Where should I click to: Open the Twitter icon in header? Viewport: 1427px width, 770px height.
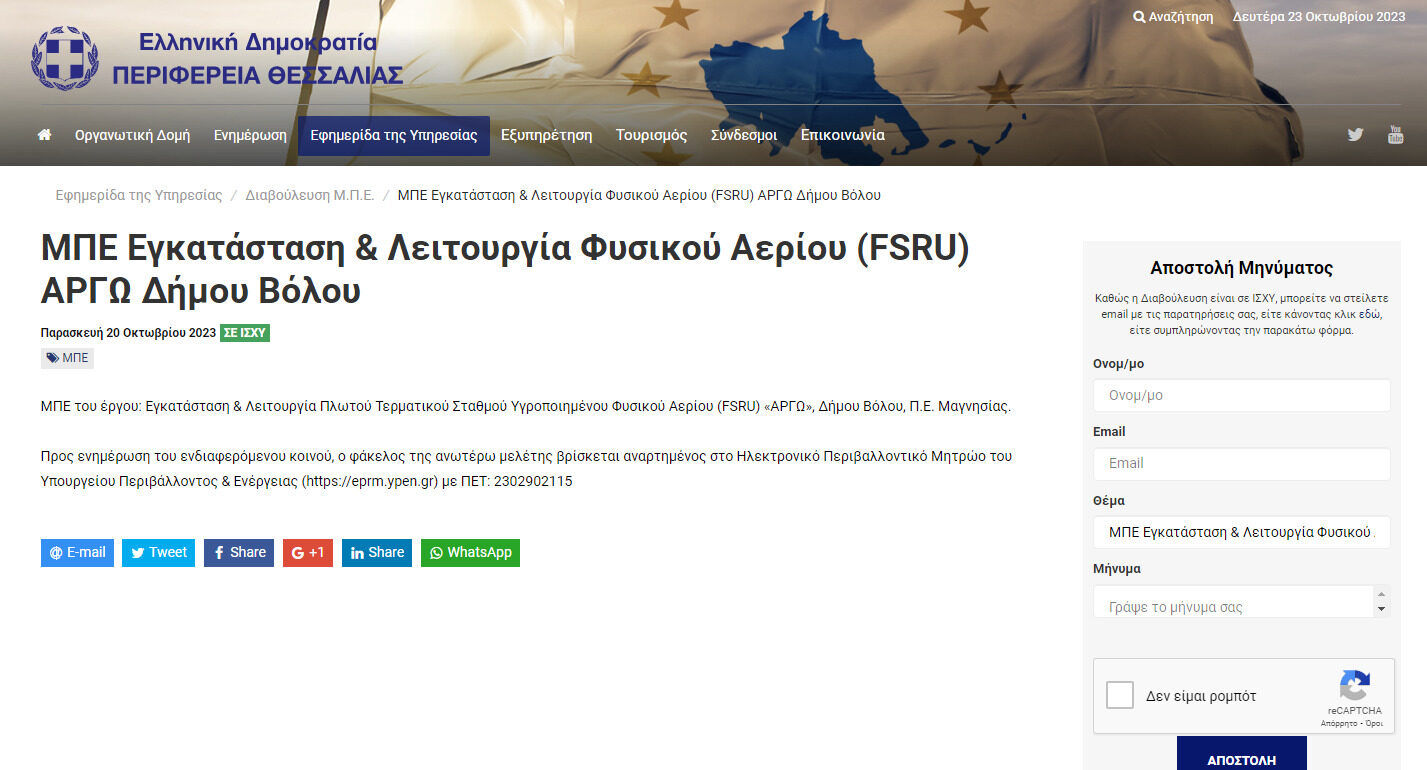(1355, 135)
